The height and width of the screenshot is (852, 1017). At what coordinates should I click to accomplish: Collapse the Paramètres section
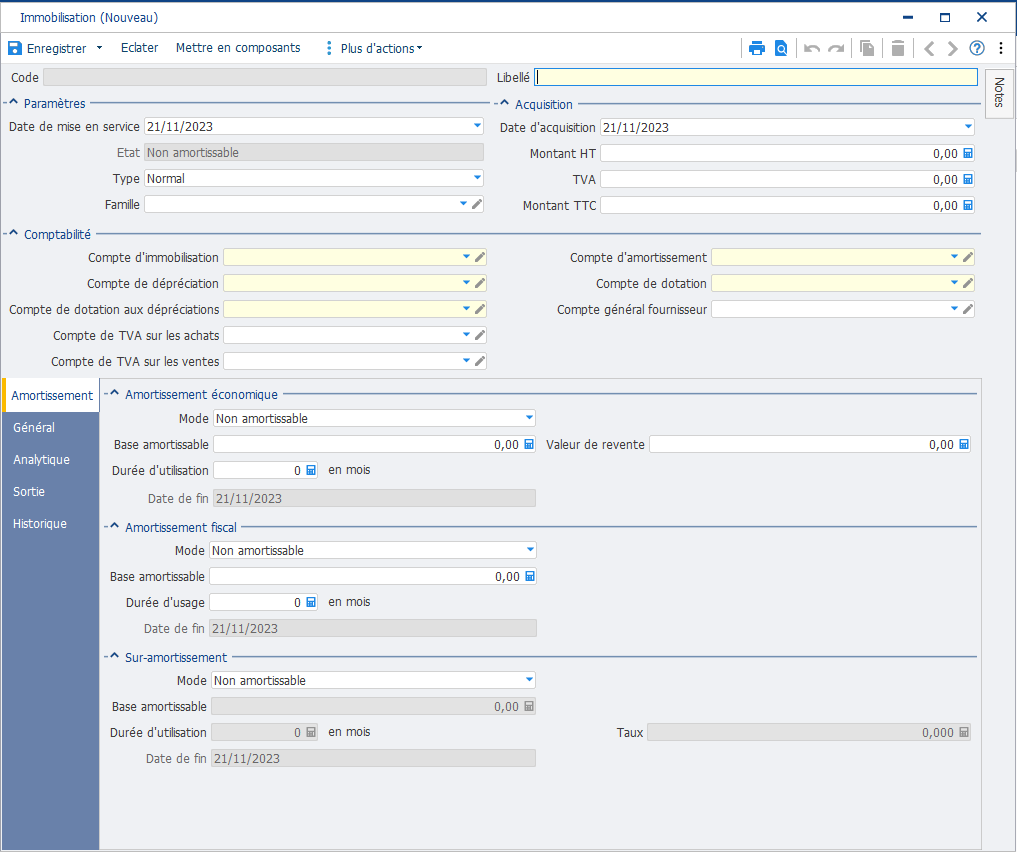tap(13, 103)
